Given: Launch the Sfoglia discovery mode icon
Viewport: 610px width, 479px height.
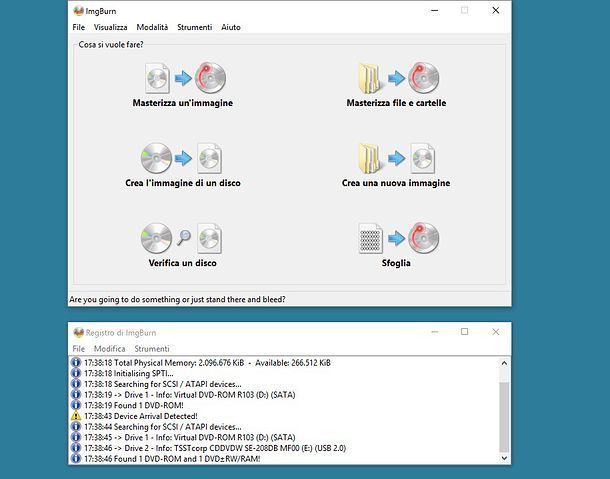Looking at the screenshot, I should point(398,238).
